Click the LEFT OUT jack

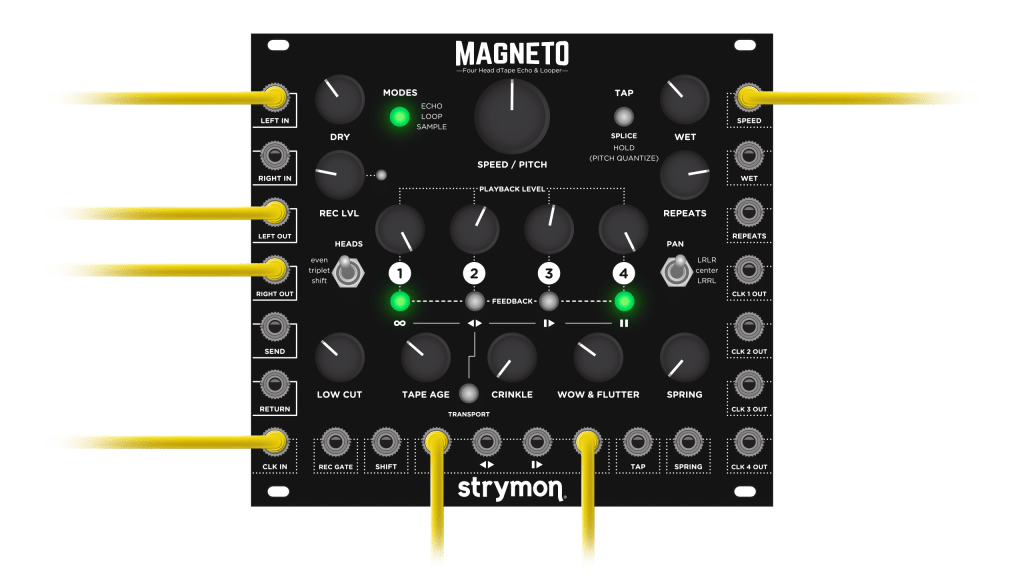tap(275, 213)
